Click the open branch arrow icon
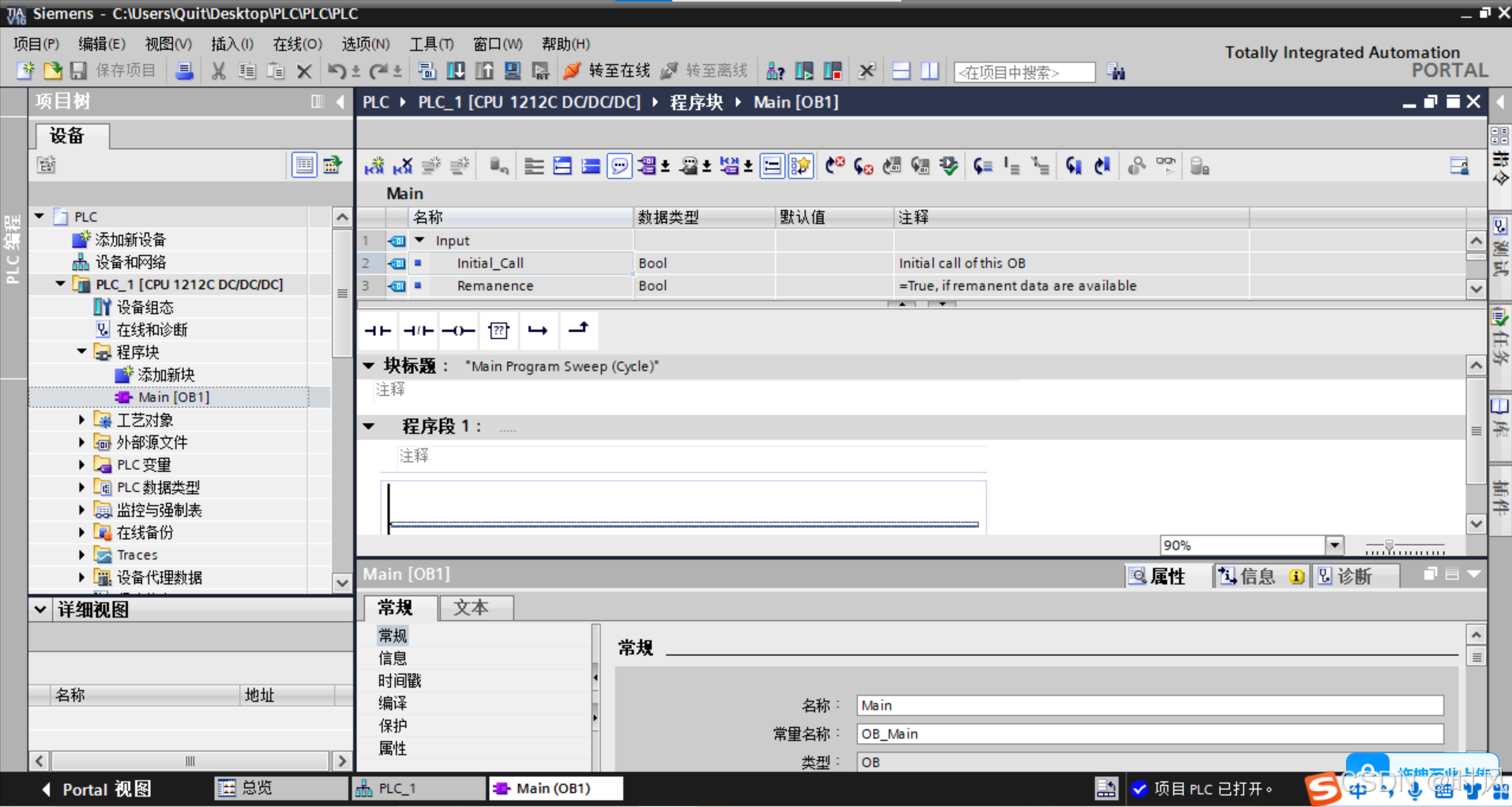Screen dimensions: 1512x807 [x=538, y=330]
